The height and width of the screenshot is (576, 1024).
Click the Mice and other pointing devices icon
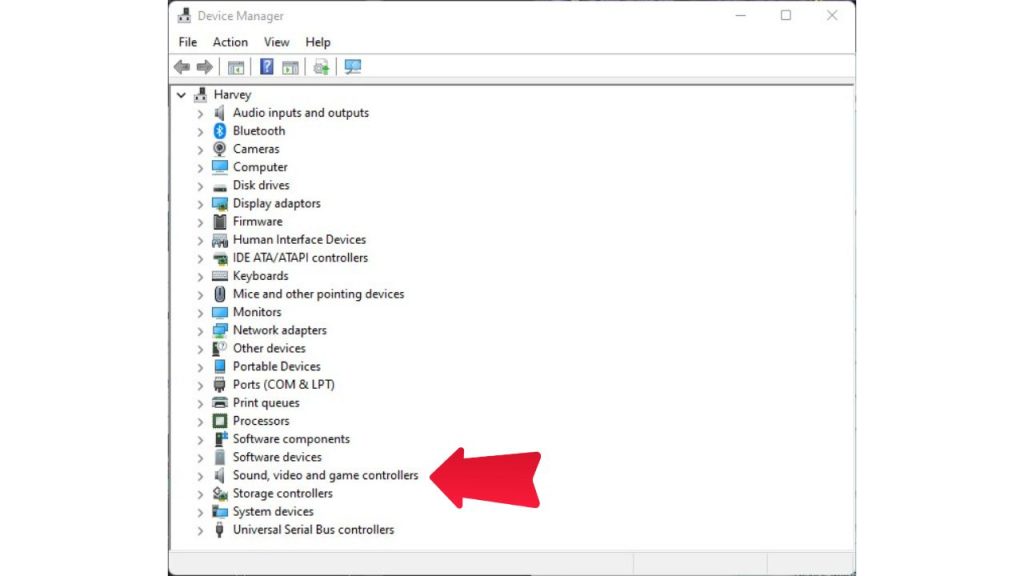220,294
